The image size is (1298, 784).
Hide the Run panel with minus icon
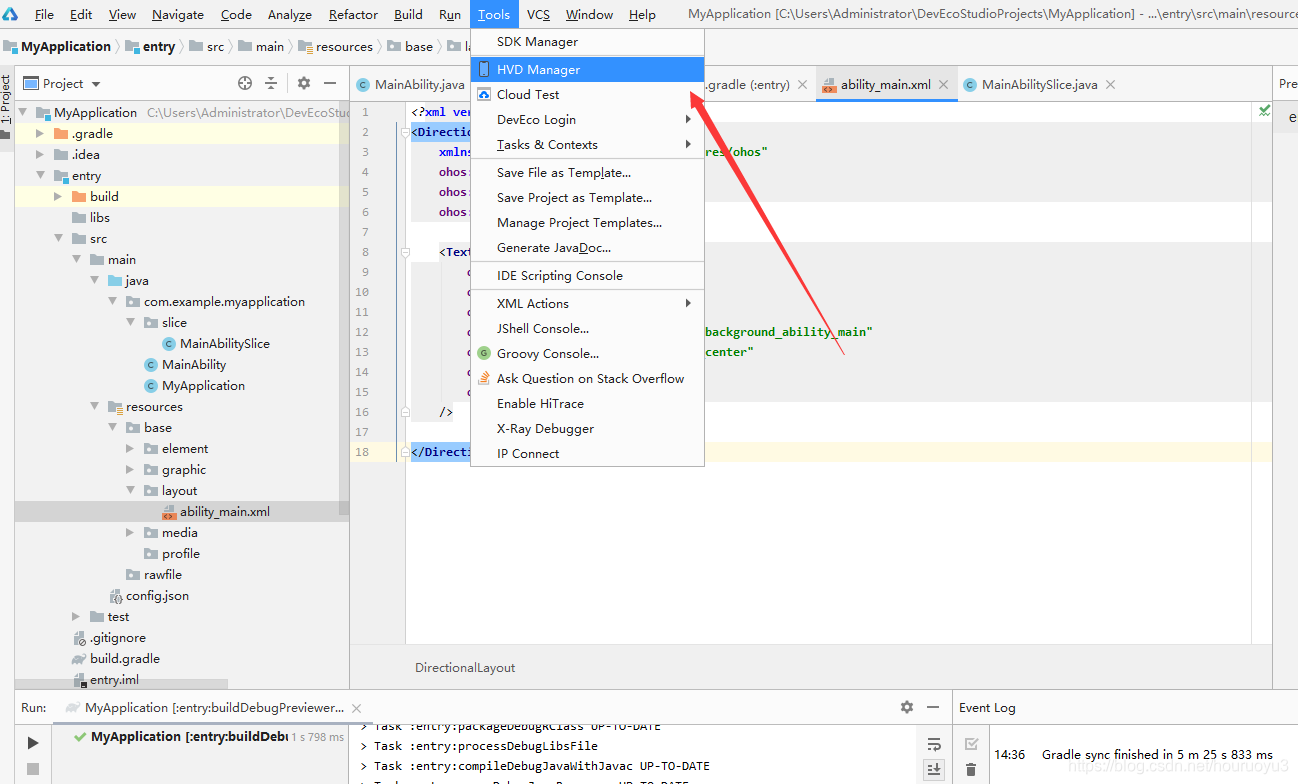932,707
